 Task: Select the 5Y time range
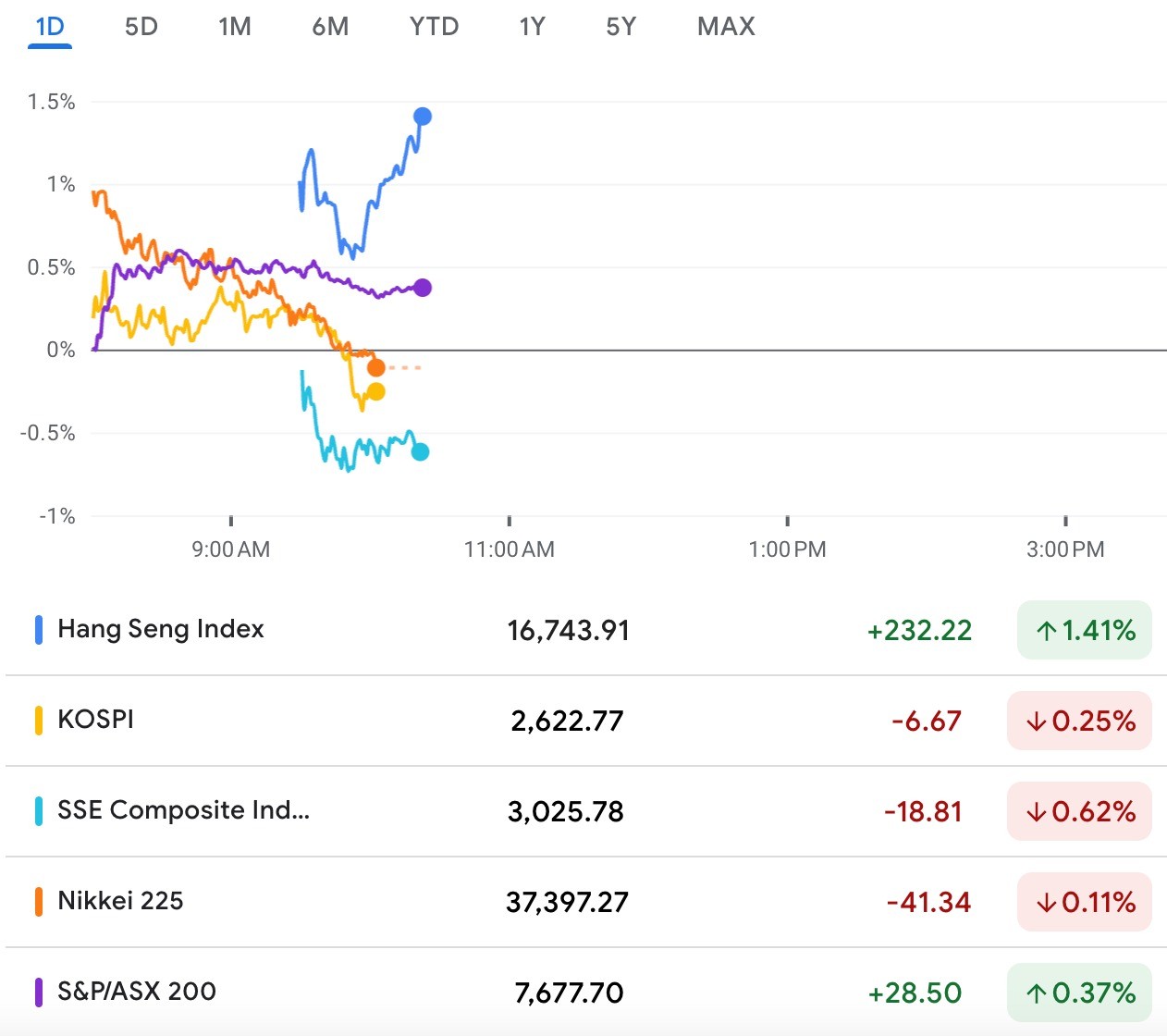pos(620,27)
